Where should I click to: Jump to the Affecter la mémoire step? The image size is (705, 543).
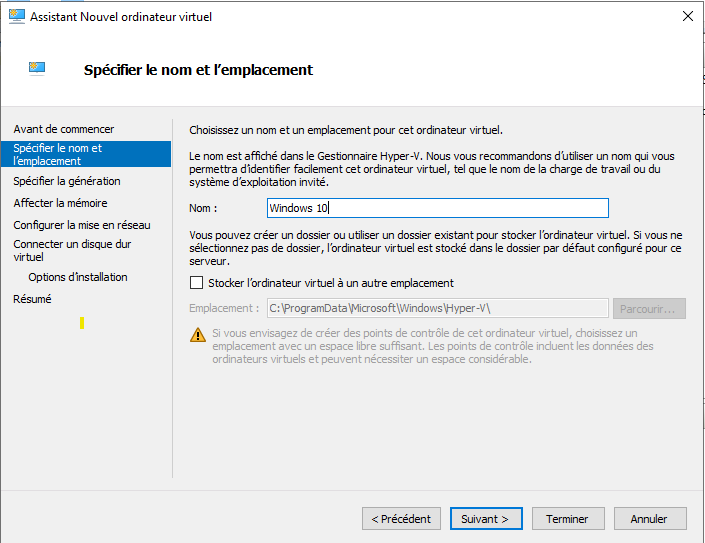(60, 203)
